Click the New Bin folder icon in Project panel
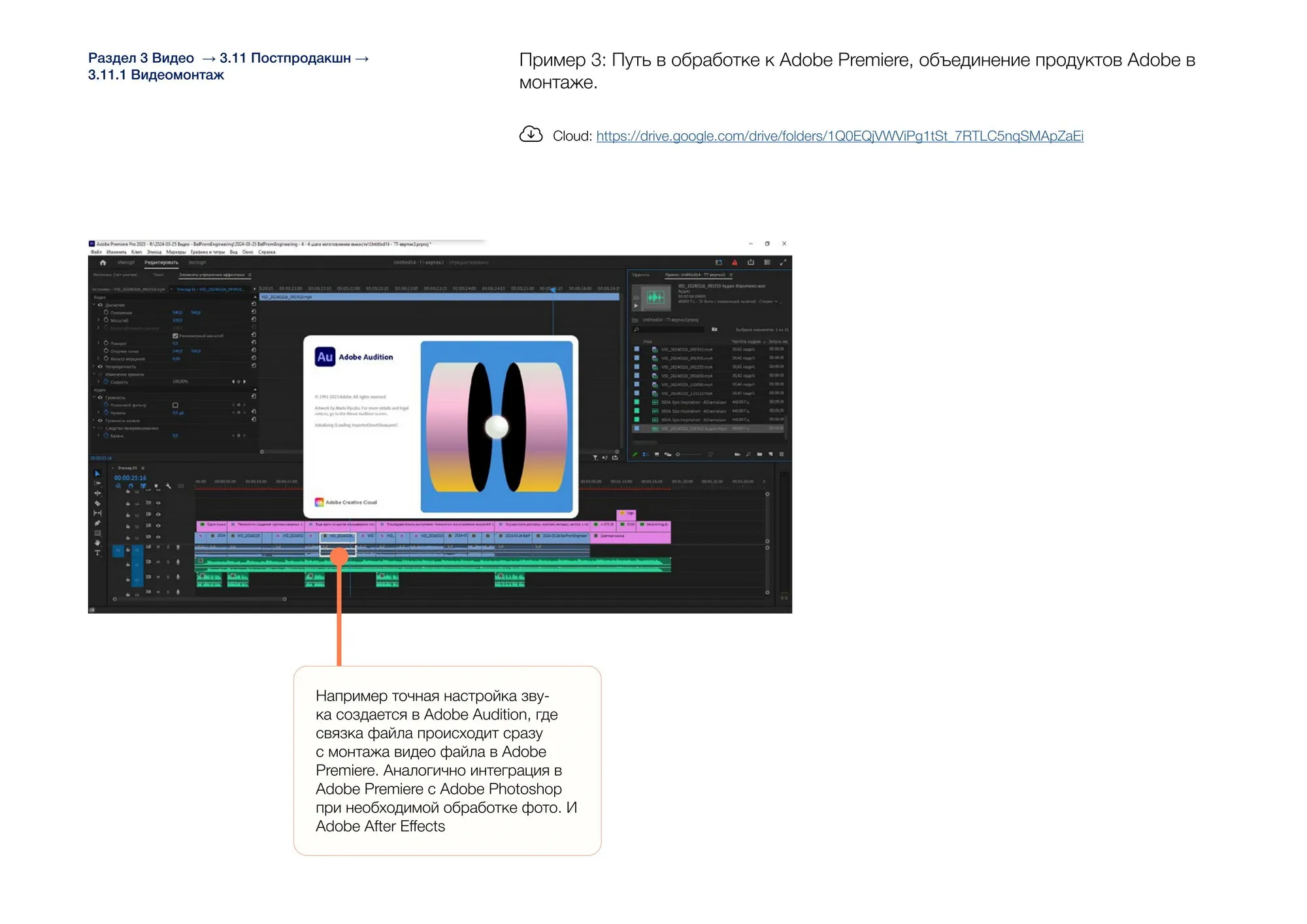 [x=759, y=454]
